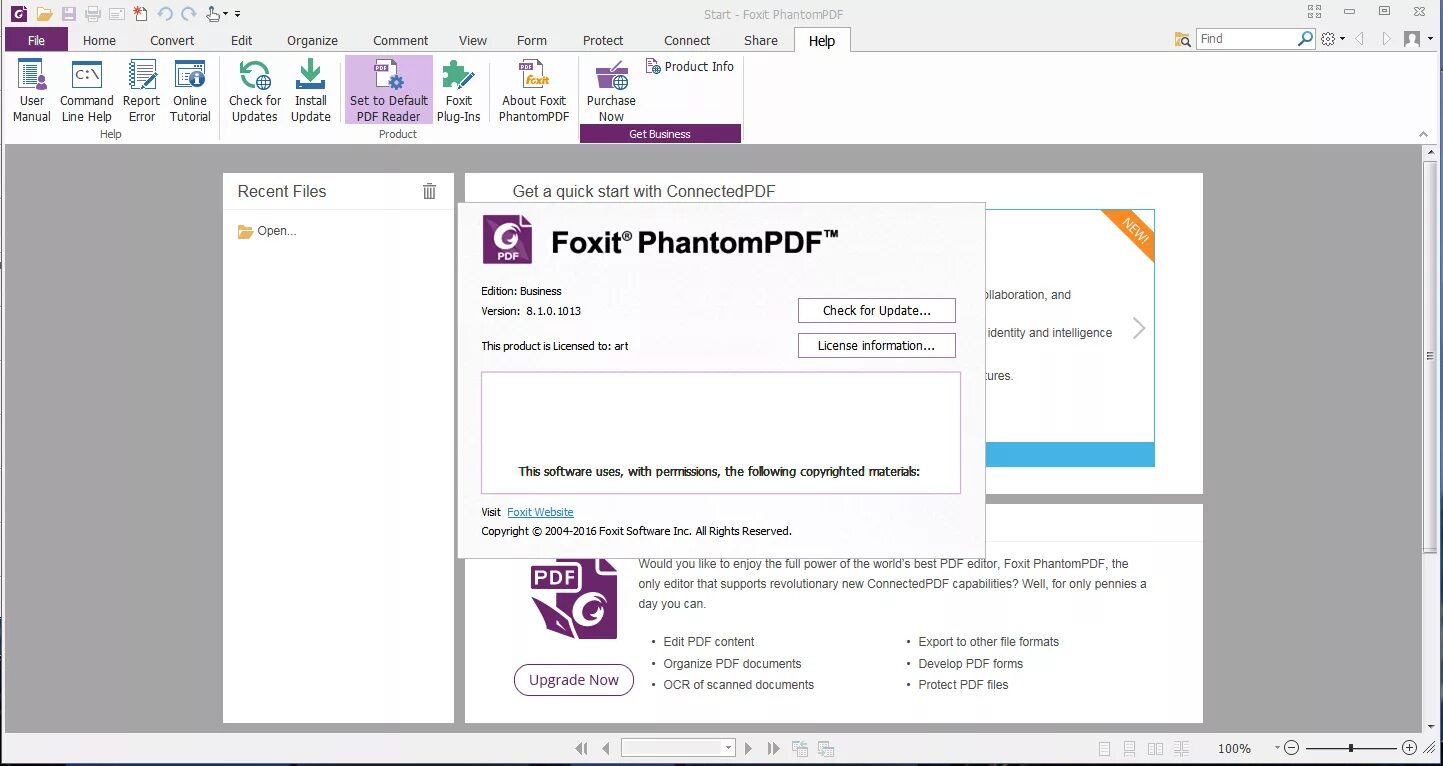Create new blank PDF from quick access toolbar

pyautogui.click(x=140, y=14)
